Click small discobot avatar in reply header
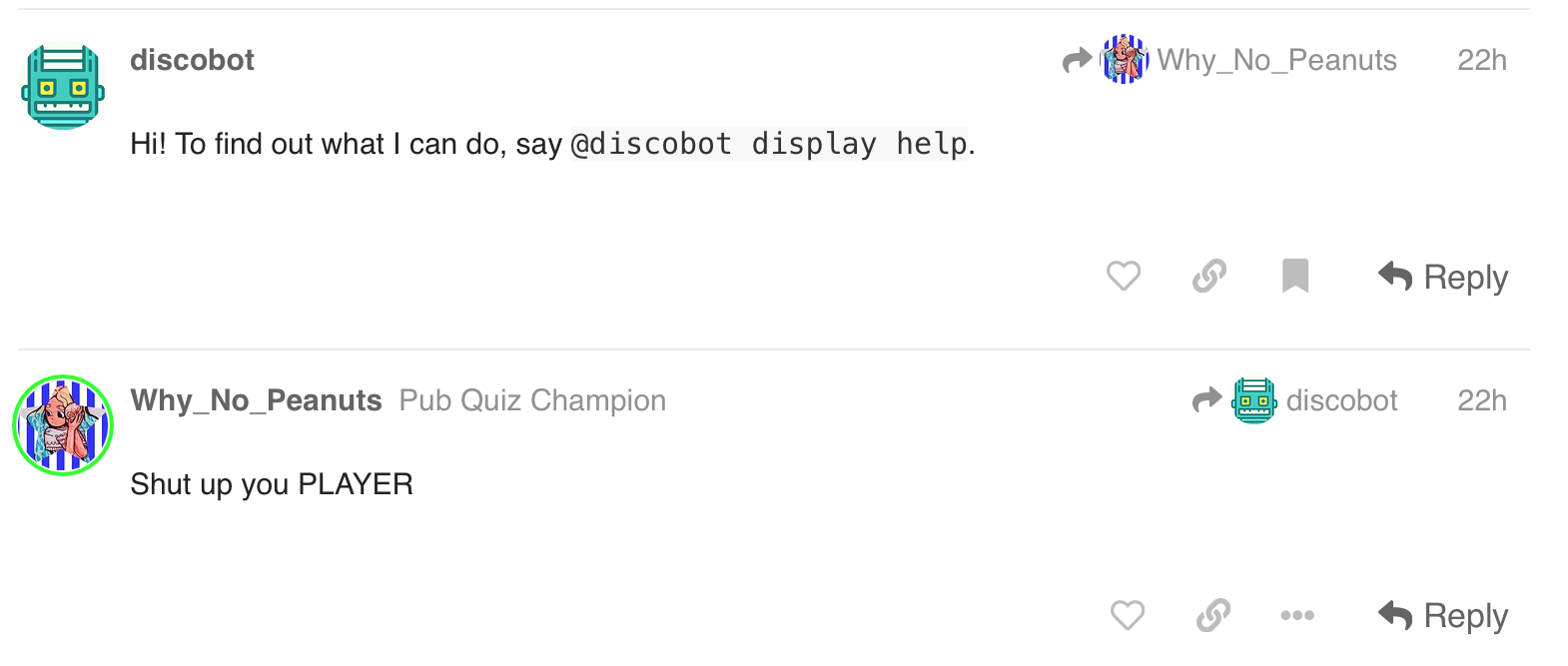Viewport: 1568px width, 666px height. point(1254,400)
